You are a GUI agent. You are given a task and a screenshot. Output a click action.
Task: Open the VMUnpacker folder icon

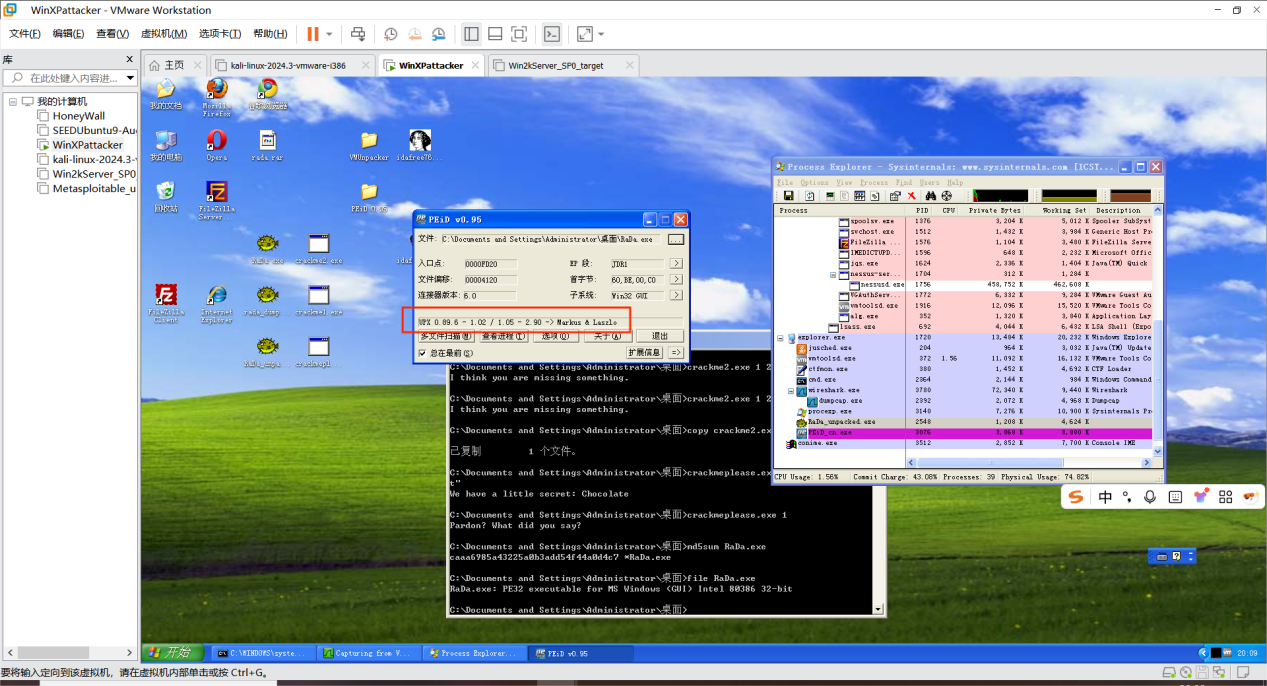(369, 144)
